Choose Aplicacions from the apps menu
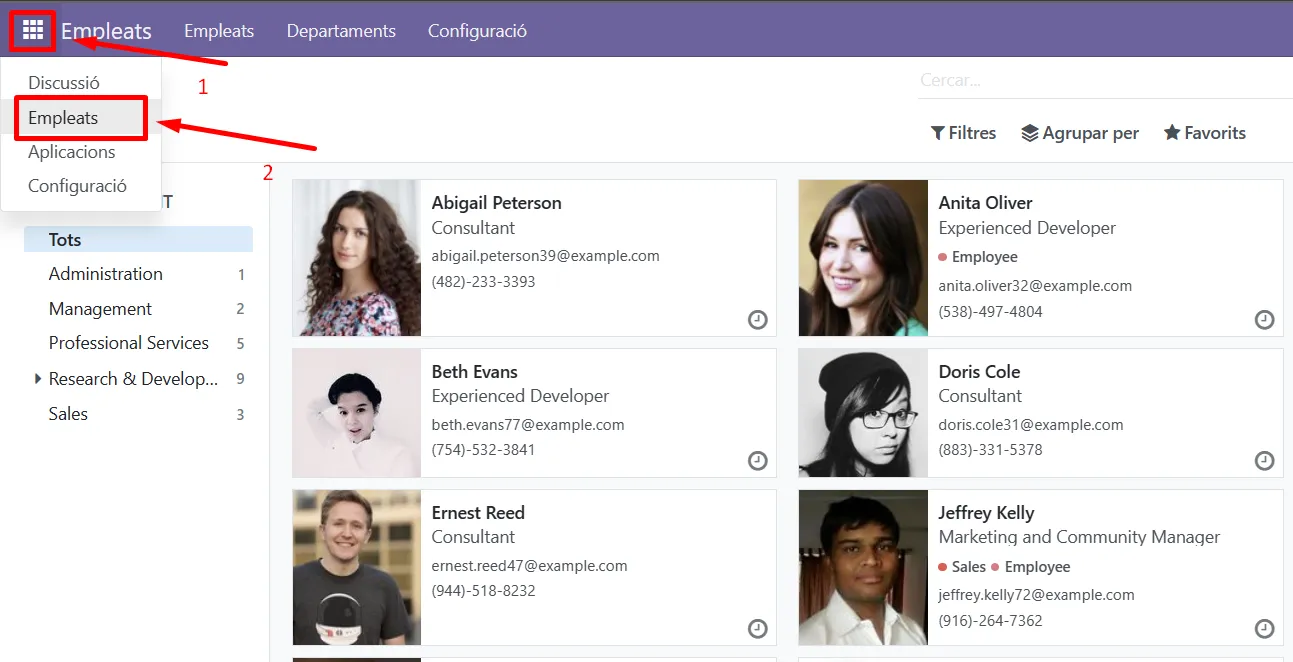Viewport: 1293px width, 662px height. click(72, 152)
